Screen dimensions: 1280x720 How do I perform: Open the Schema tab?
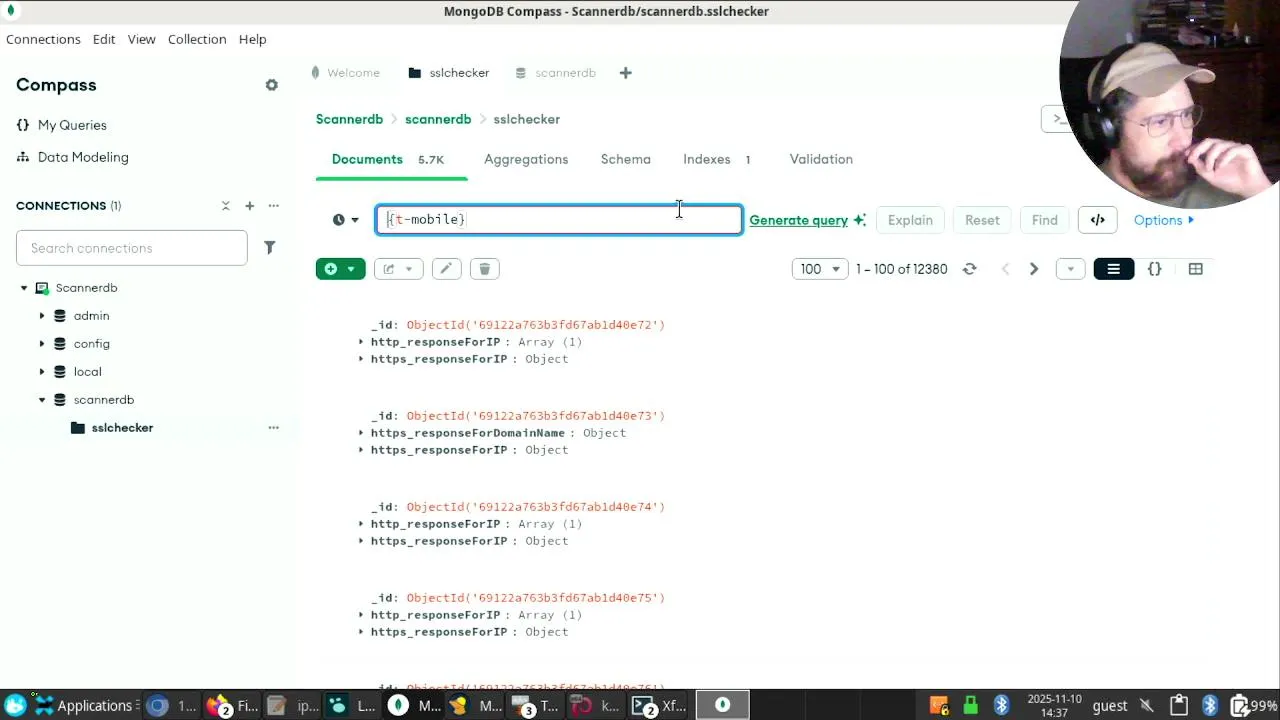click(626, 159)
